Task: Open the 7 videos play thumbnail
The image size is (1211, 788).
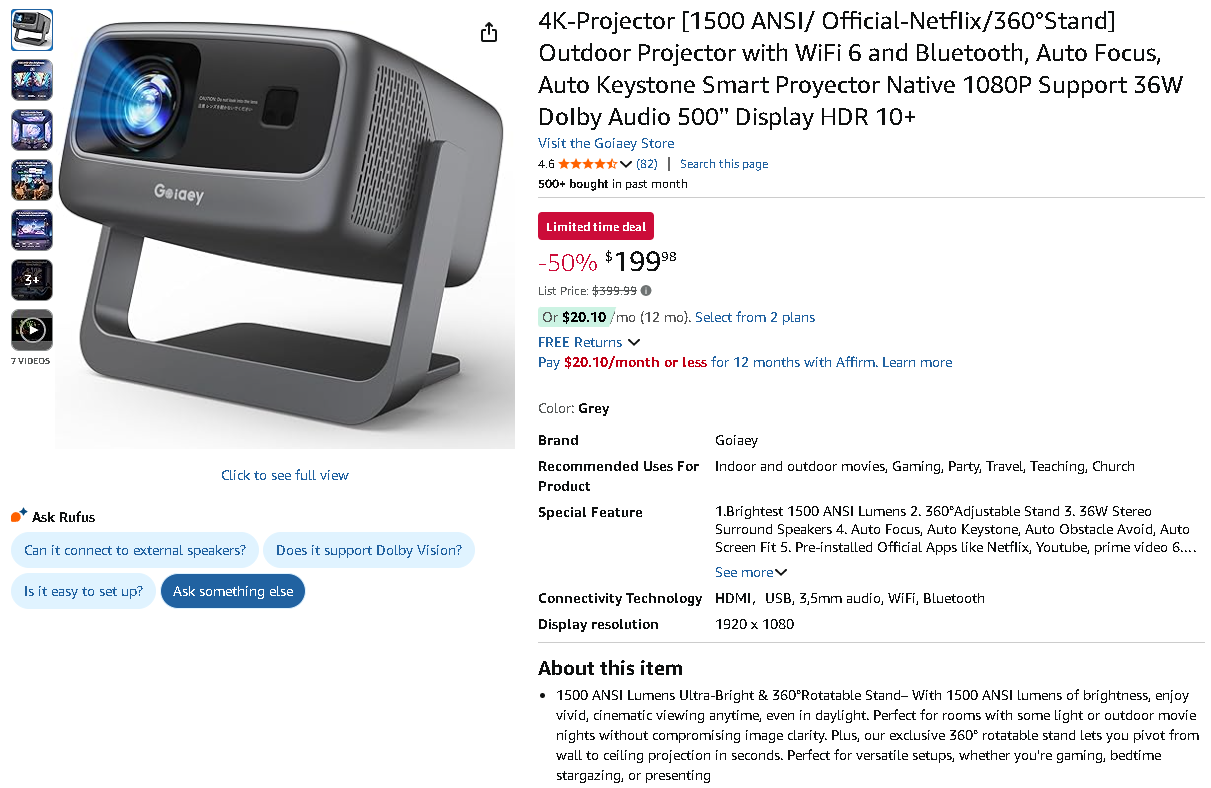Action: [32, 330]
